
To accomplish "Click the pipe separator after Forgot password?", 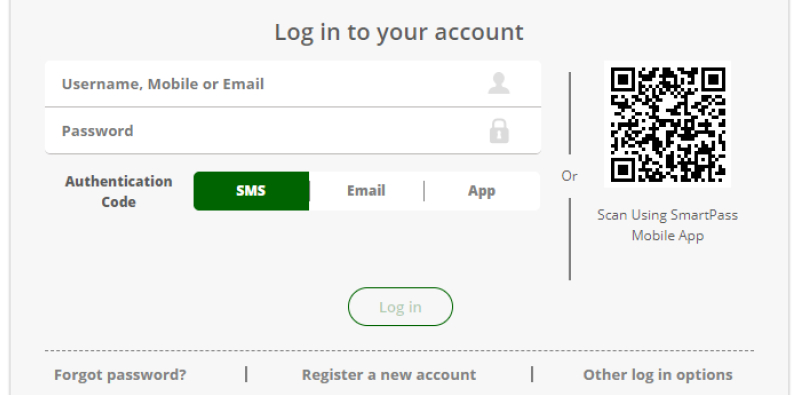I will [246, 374].
